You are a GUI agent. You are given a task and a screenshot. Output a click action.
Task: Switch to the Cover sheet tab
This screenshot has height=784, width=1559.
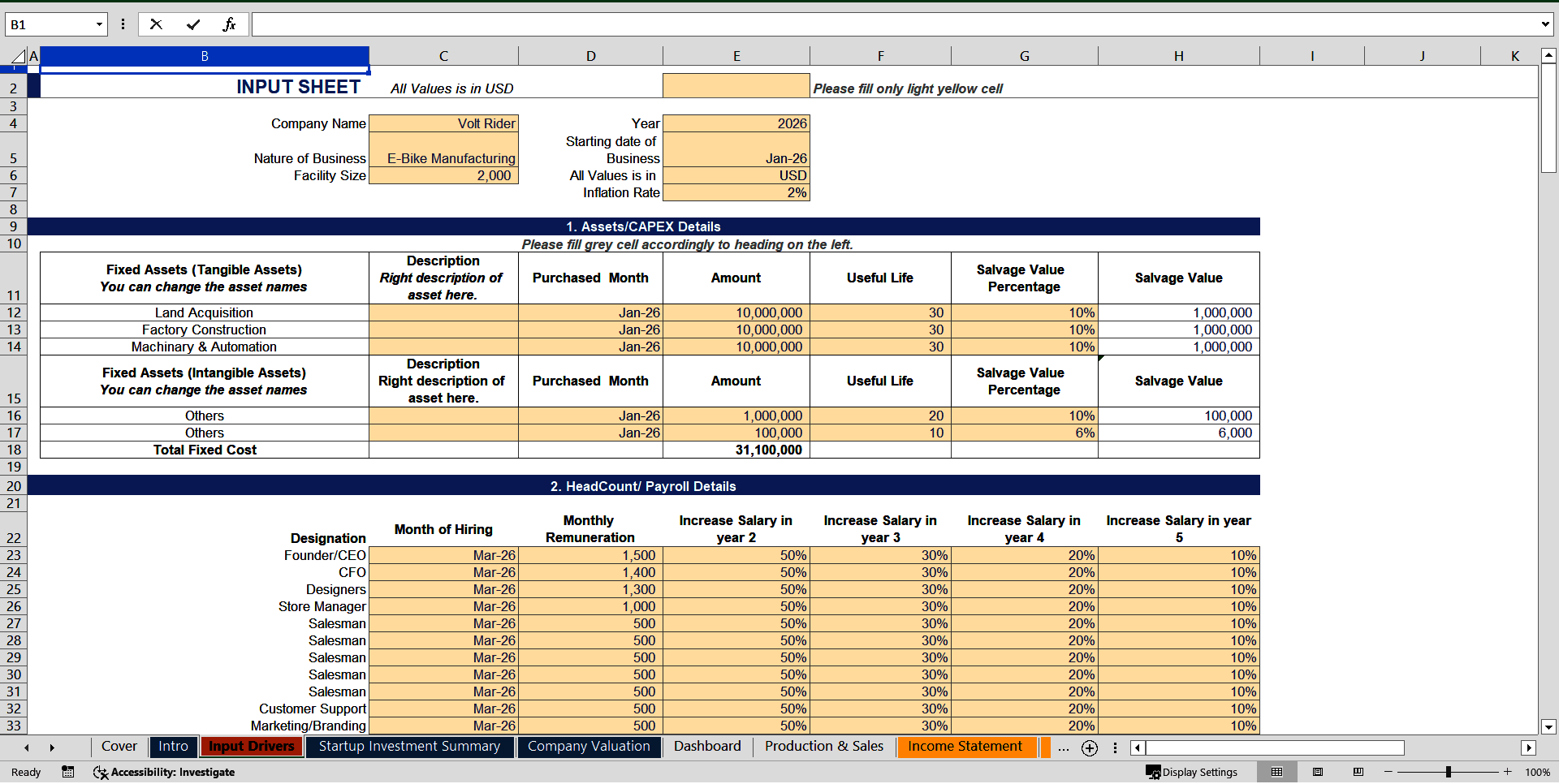(x=119, y=747)
